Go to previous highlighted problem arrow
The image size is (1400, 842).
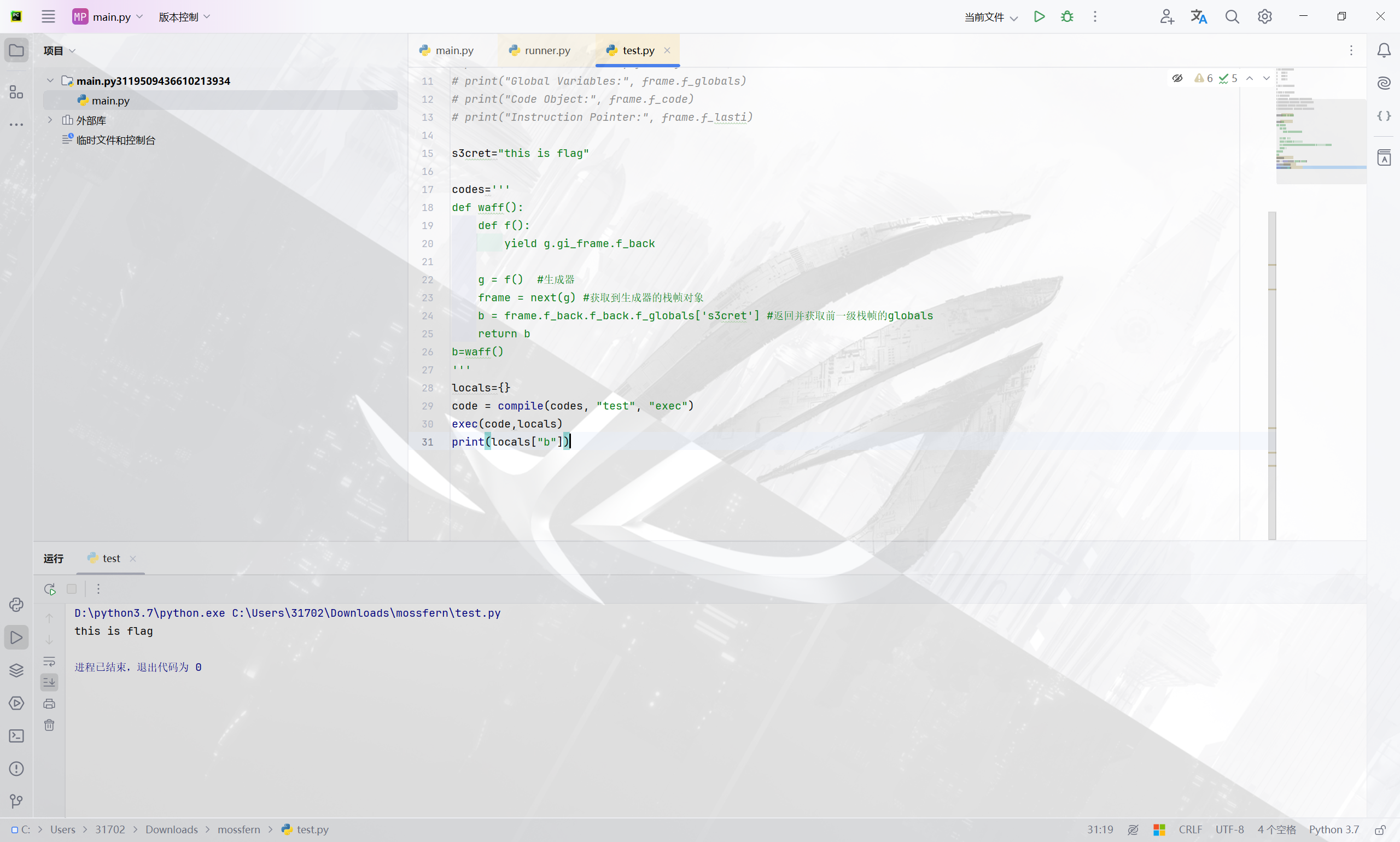click(1250, 78)
